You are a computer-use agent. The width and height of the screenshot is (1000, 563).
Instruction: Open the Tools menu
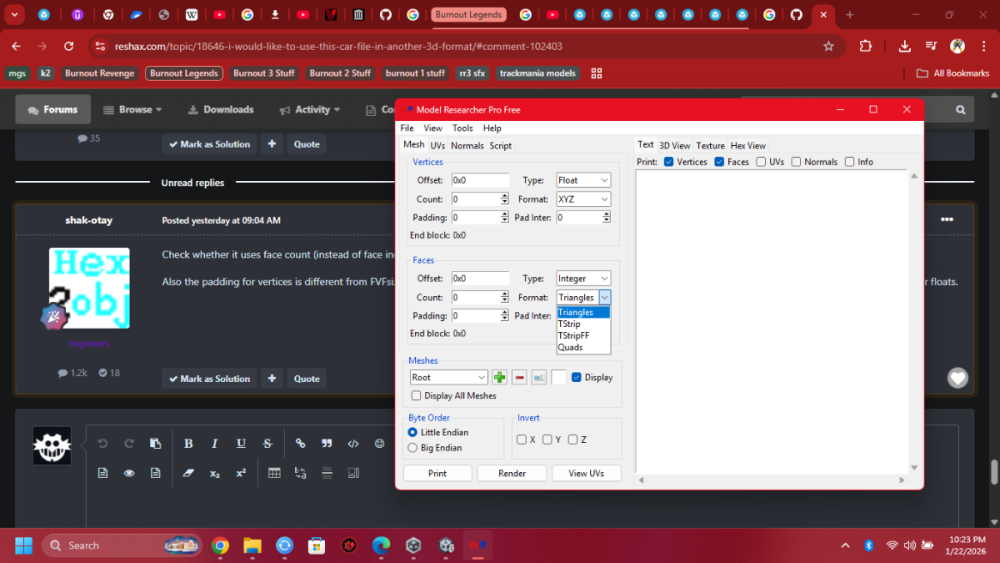pyautogui.click(x=462, y=128)
